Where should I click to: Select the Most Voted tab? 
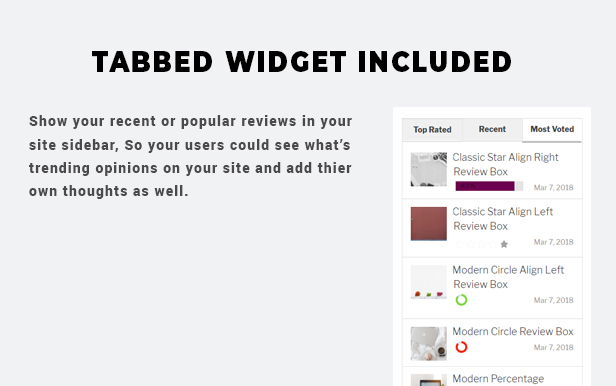(552, 130)
